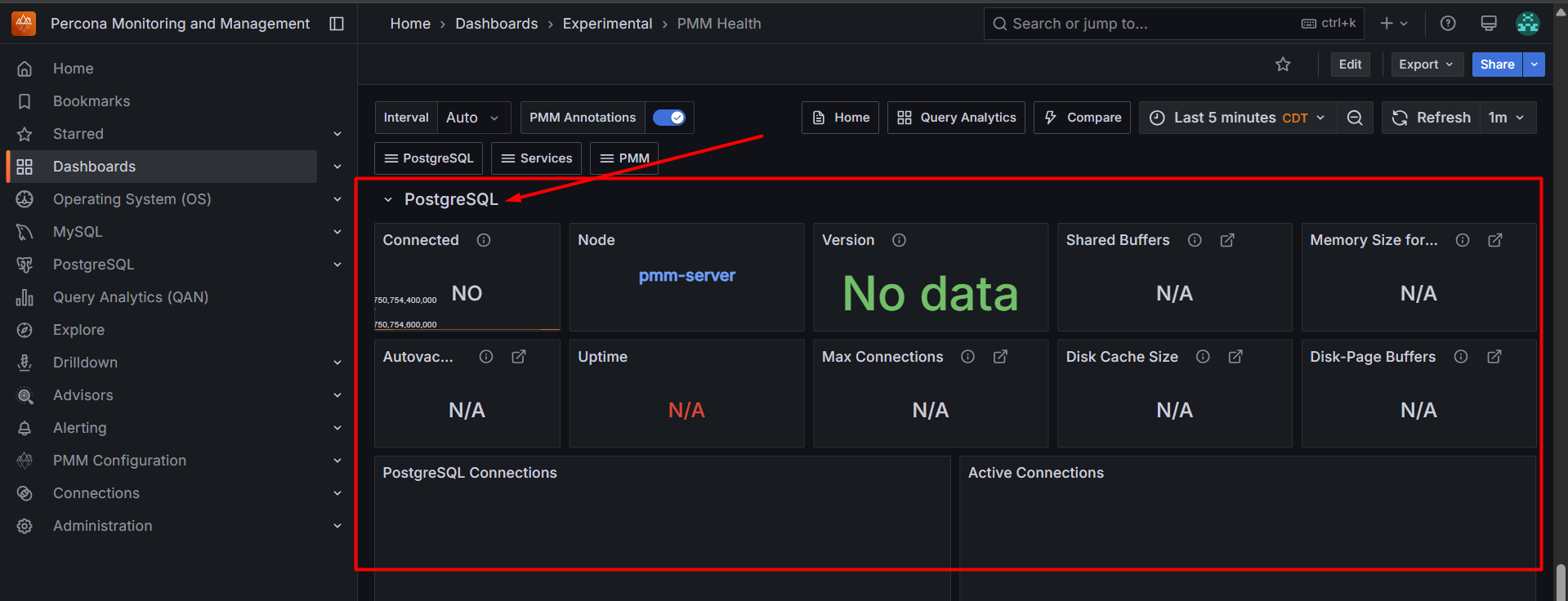The width and height of the screenshot is (1568, 601).
Task: Go to Home breadcrumb
Action: pyautogui.click(x=410, y=24)
